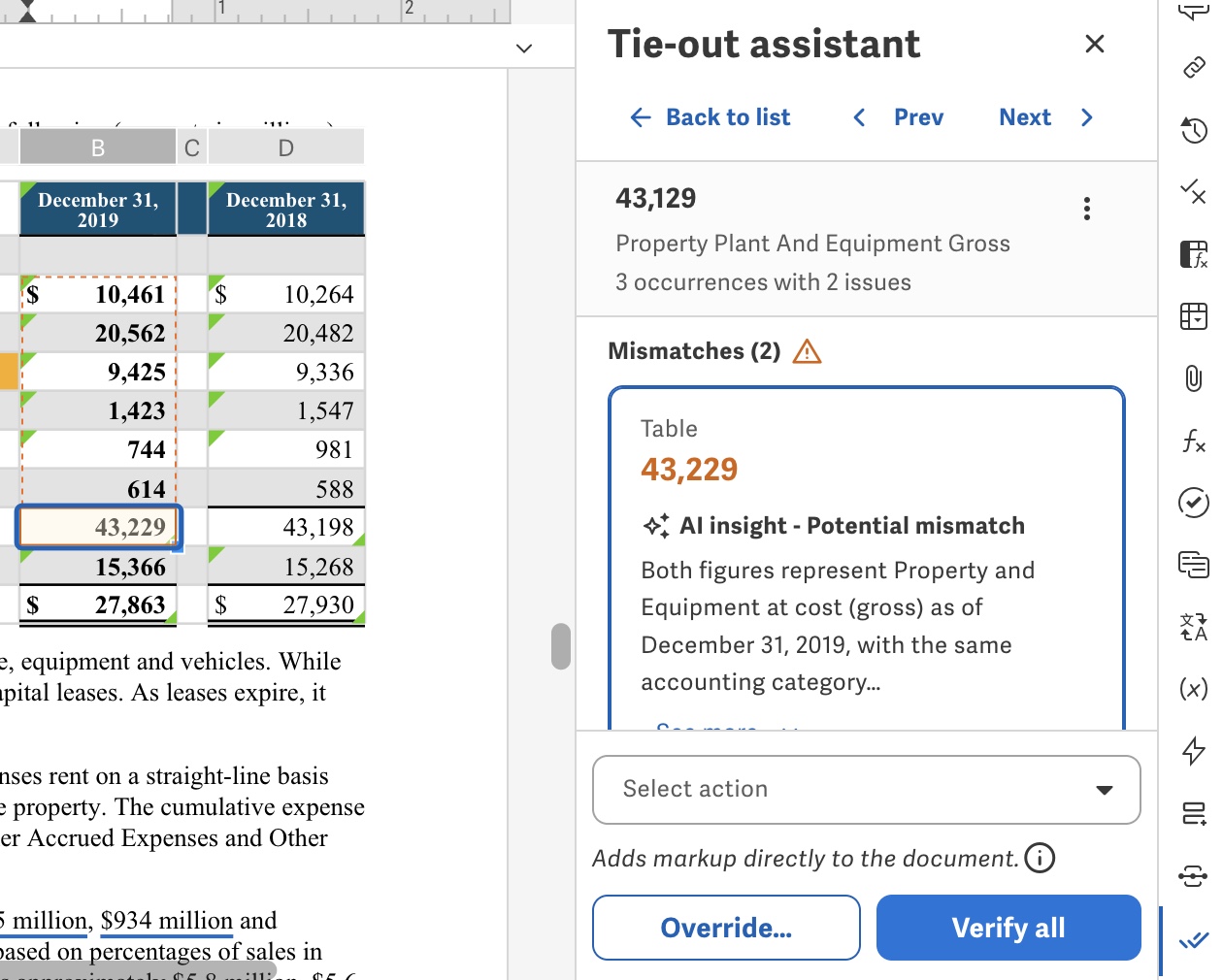
Task: Go back to list
Action: coord(711,117)
